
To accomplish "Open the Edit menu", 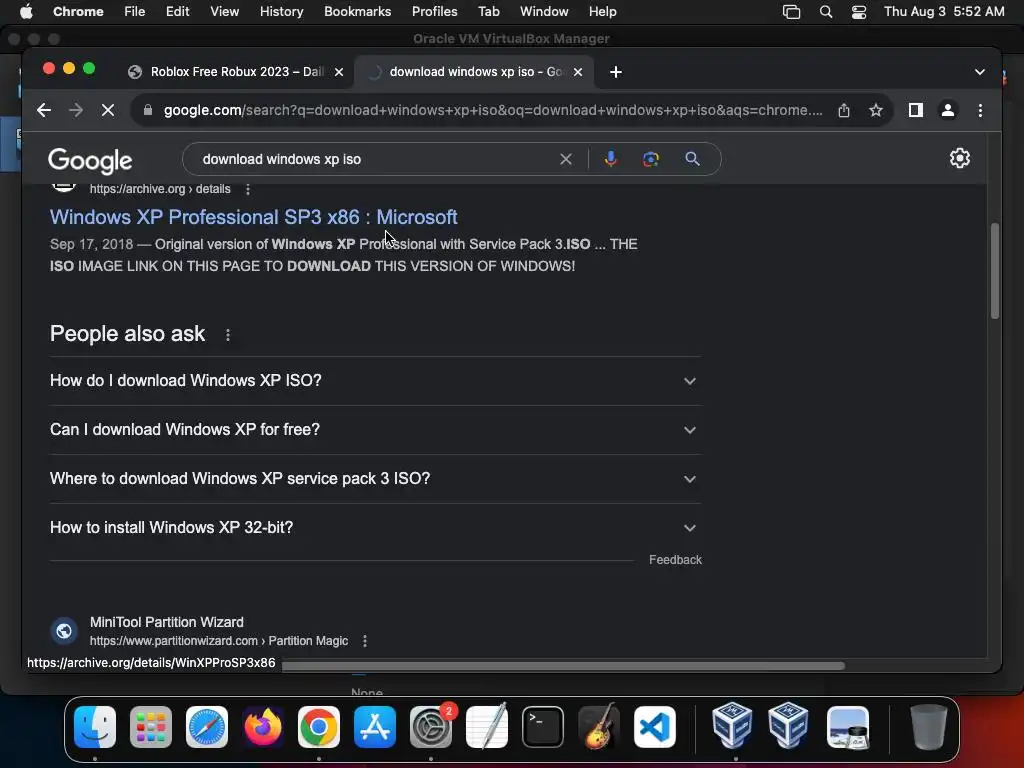I will coord(177,12).
